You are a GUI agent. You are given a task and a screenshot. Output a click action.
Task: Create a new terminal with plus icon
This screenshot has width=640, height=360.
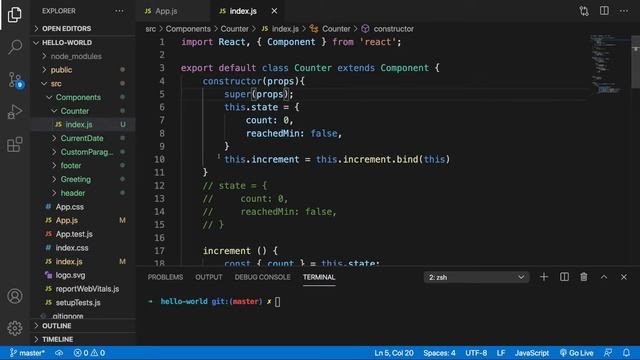click(544, 277)
